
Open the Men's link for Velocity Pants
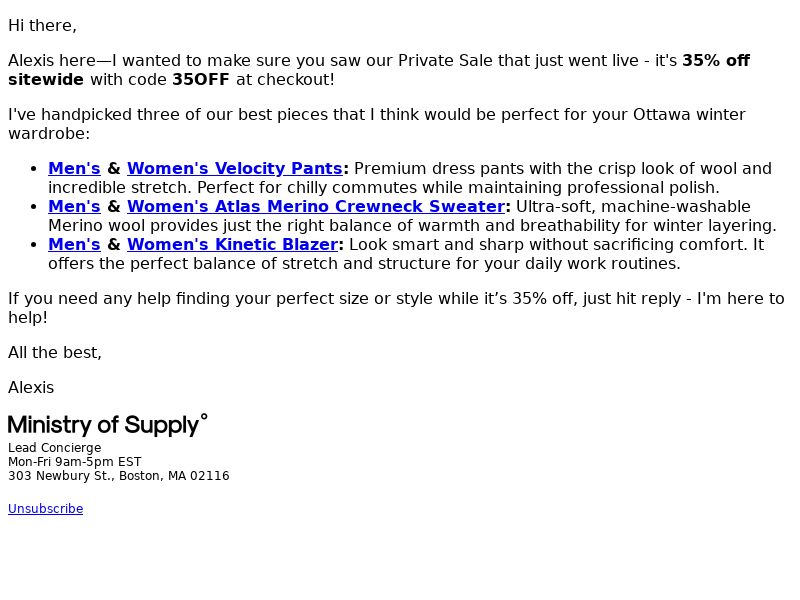pos(74,168)
